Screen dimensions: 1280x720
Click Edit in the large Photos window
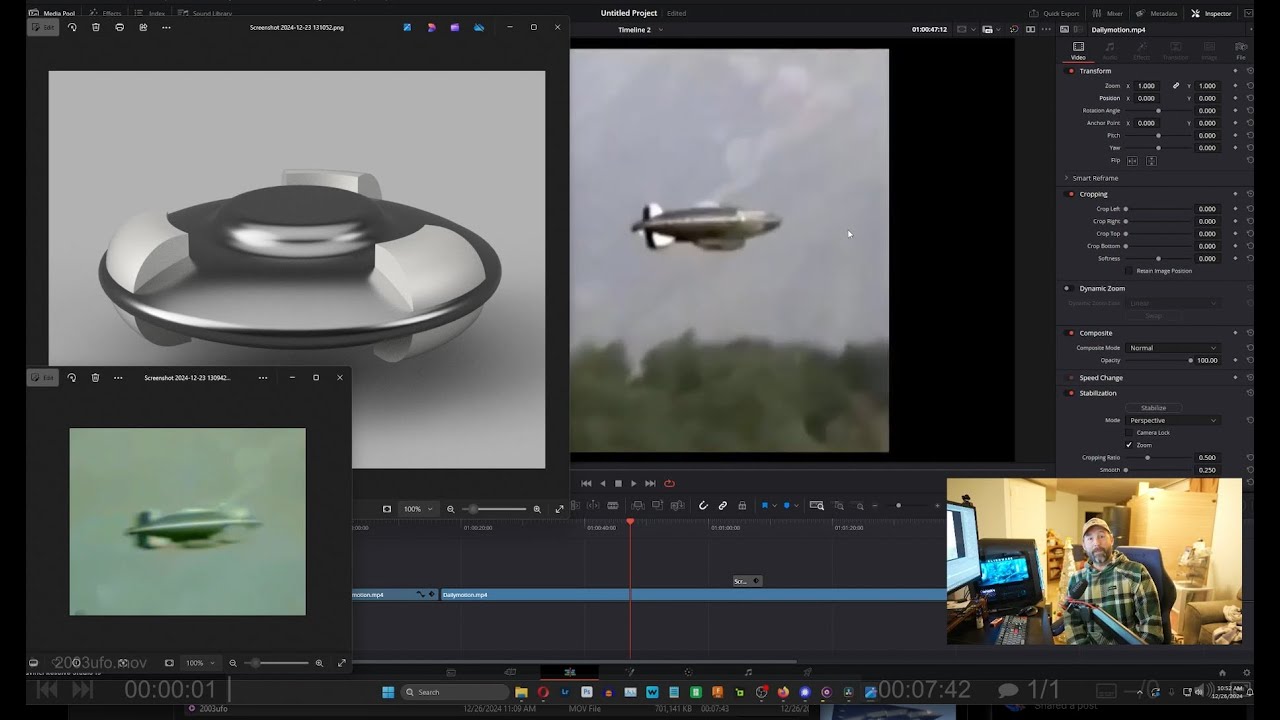click(44, 27)
